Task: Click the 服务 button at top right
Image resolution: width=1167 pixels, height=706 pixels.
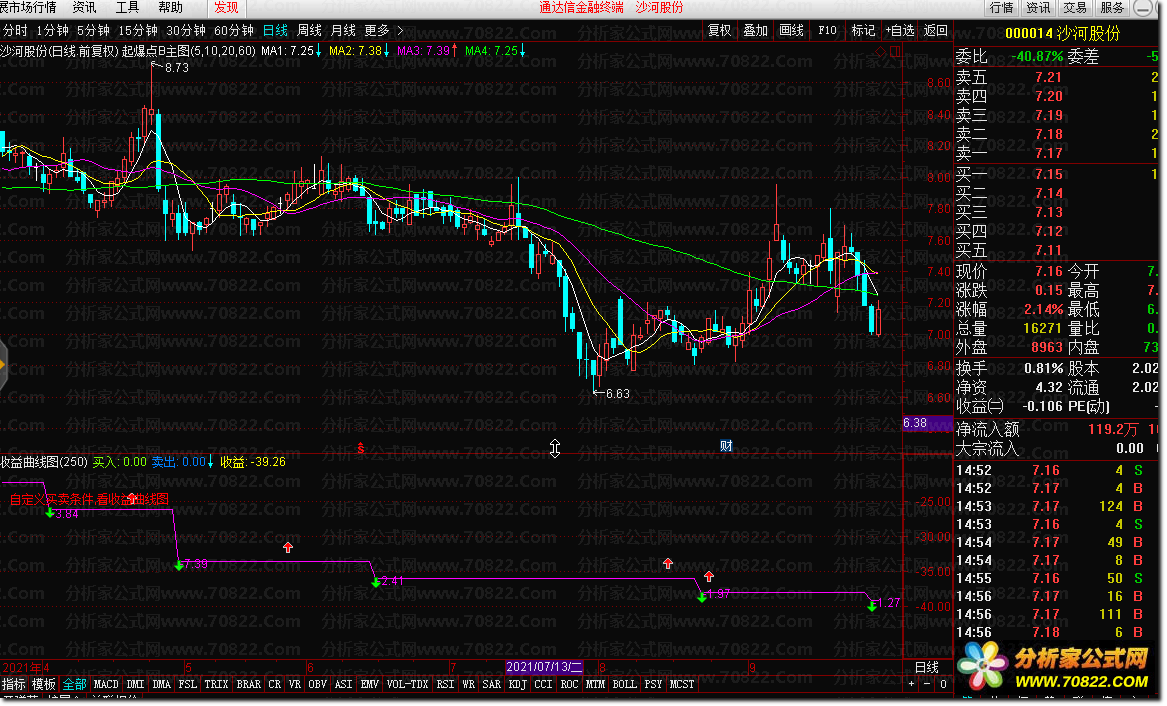Action: click(x=1112, y=7)
